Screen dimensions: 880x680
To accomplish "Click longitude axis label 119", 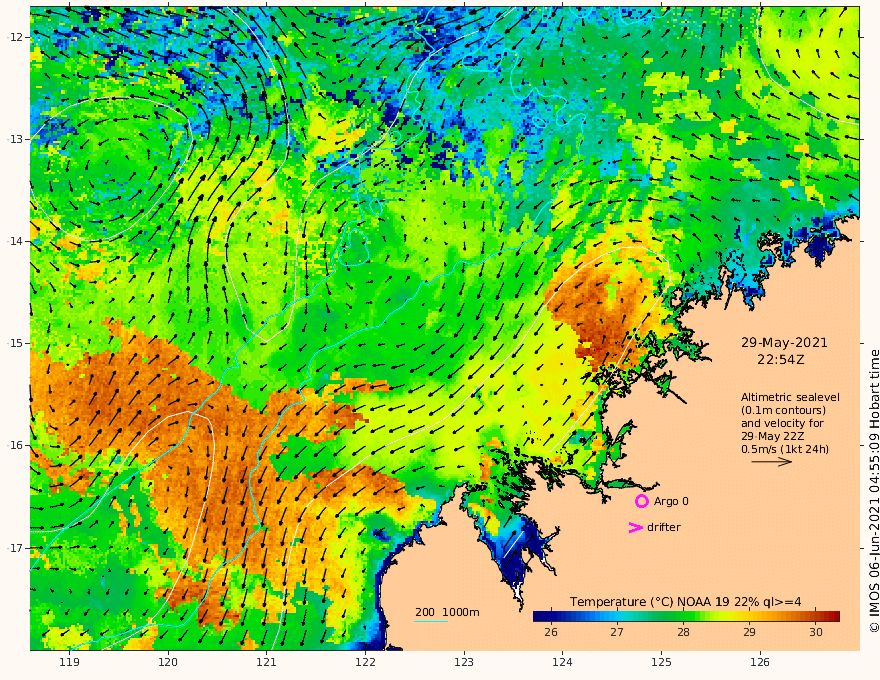I will coord(70,663).
